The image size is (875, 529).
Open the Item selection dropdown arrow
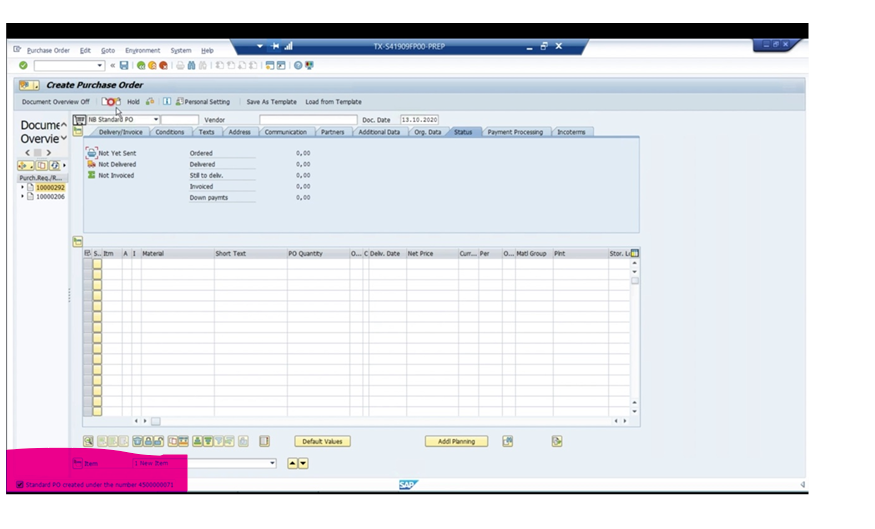click(x=272, y=463)
